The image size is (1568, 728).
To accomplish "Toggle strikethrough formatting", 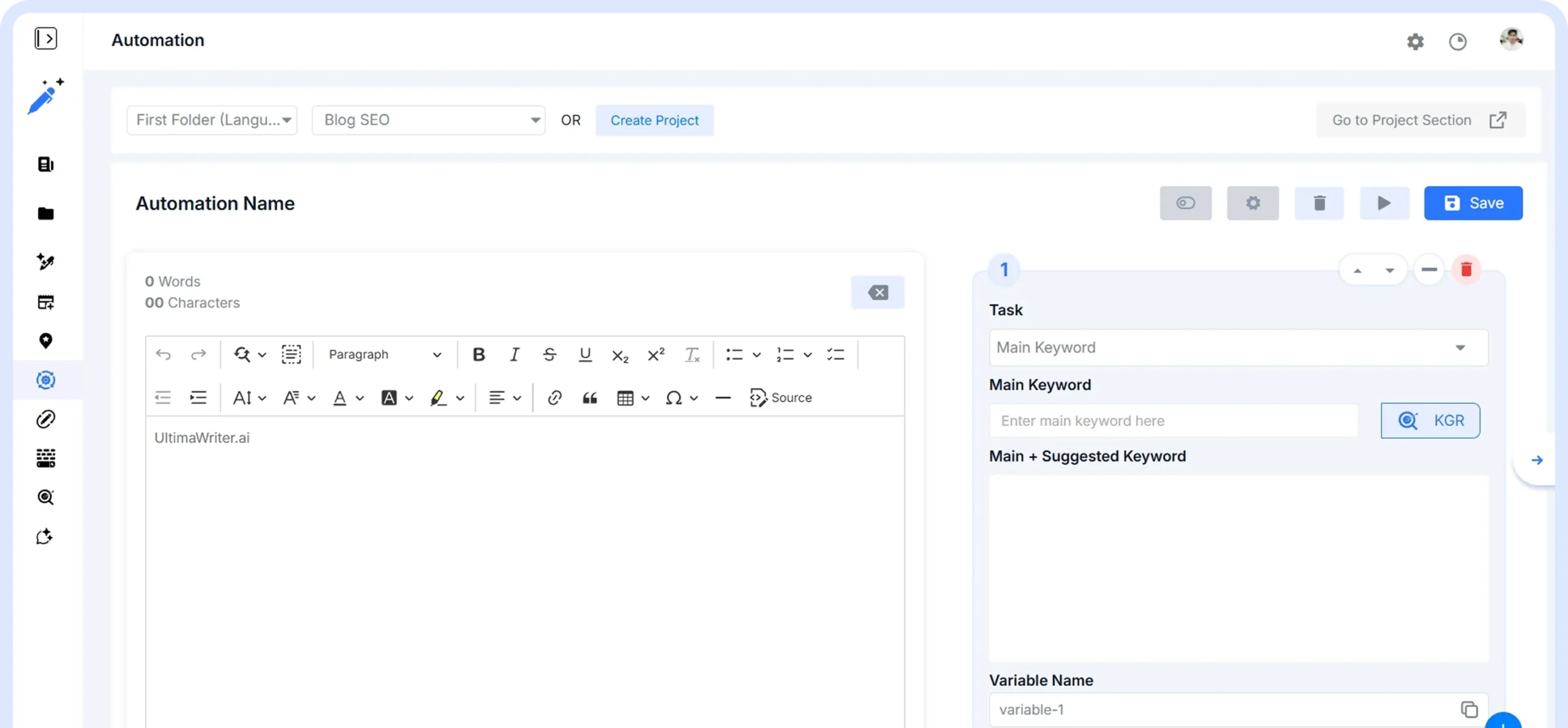I will (549, 355).
